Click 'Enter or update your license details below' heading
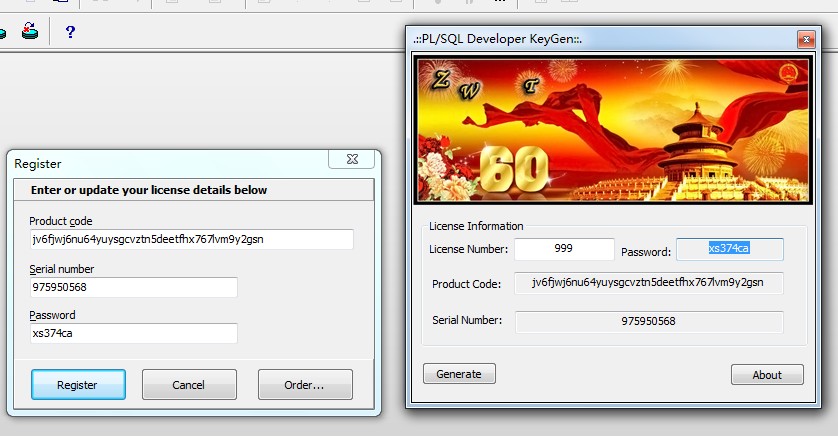 149,190
